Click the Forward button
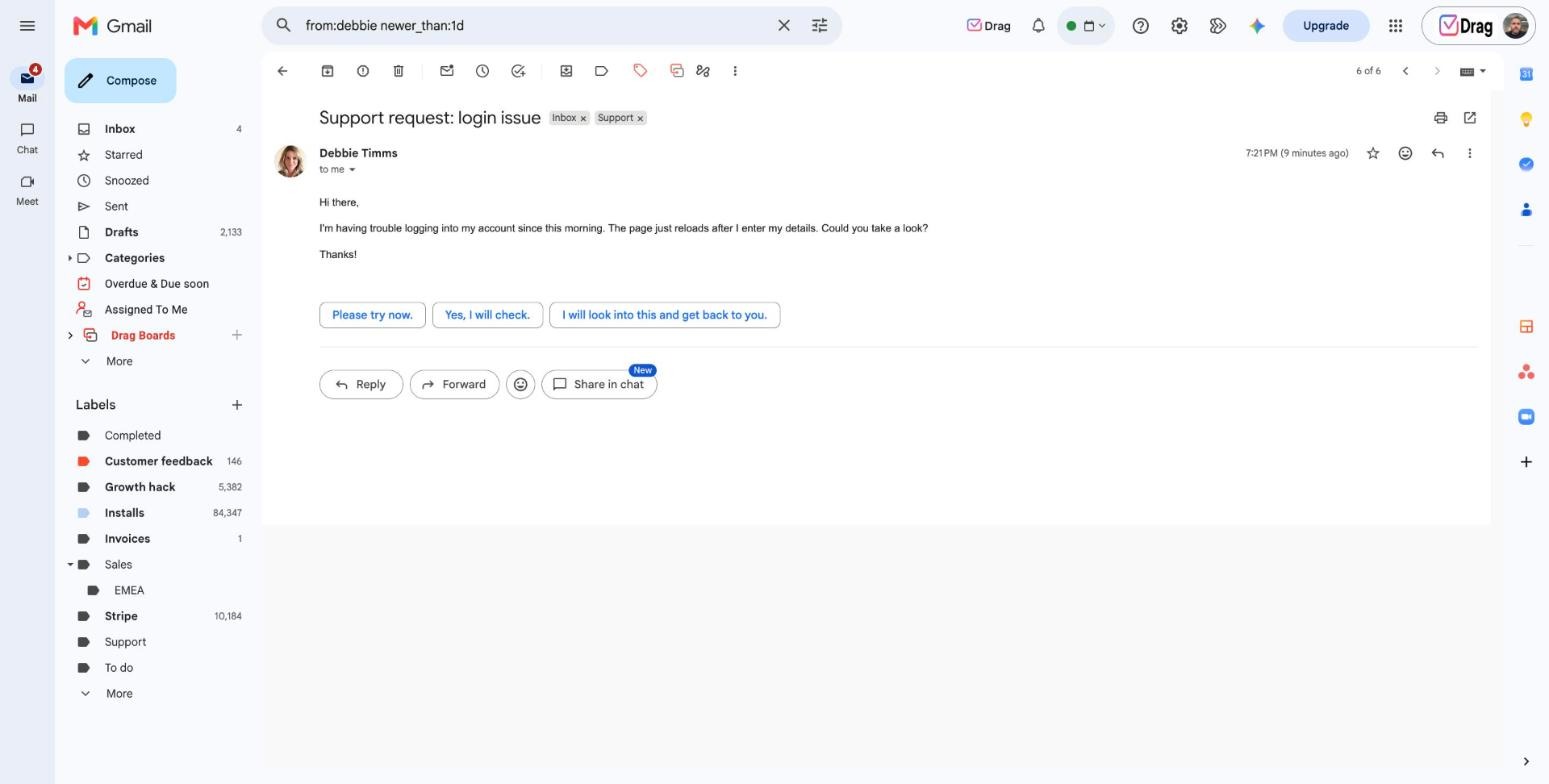Viewport: 1549px width, 784px height. pyautogui.click(x=454, y=385)
